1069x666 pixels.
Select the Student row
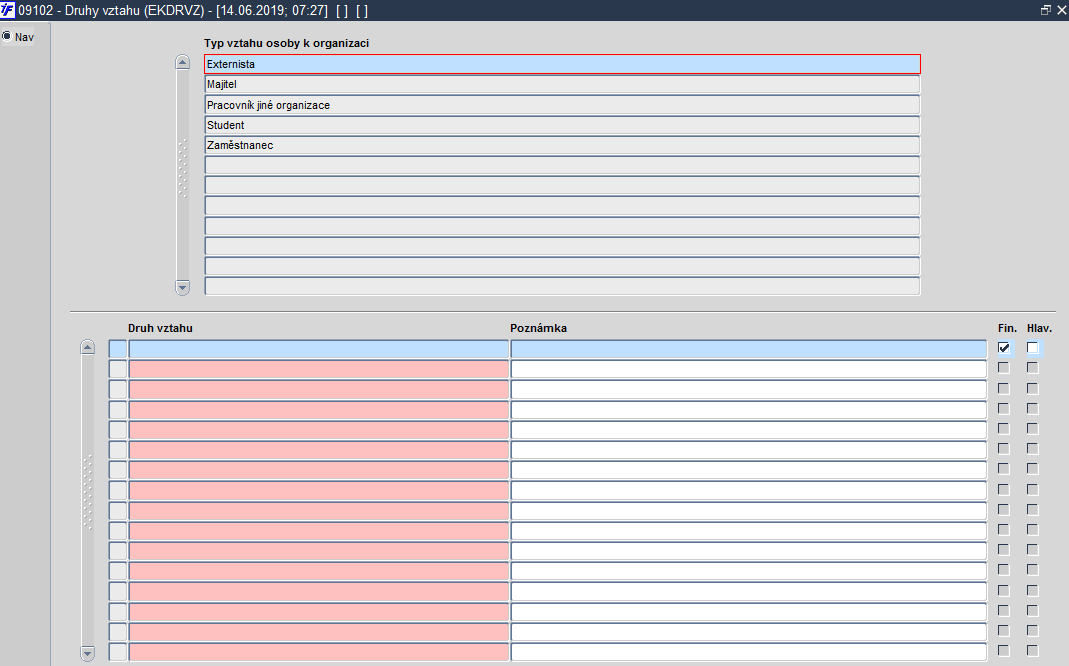562,125
